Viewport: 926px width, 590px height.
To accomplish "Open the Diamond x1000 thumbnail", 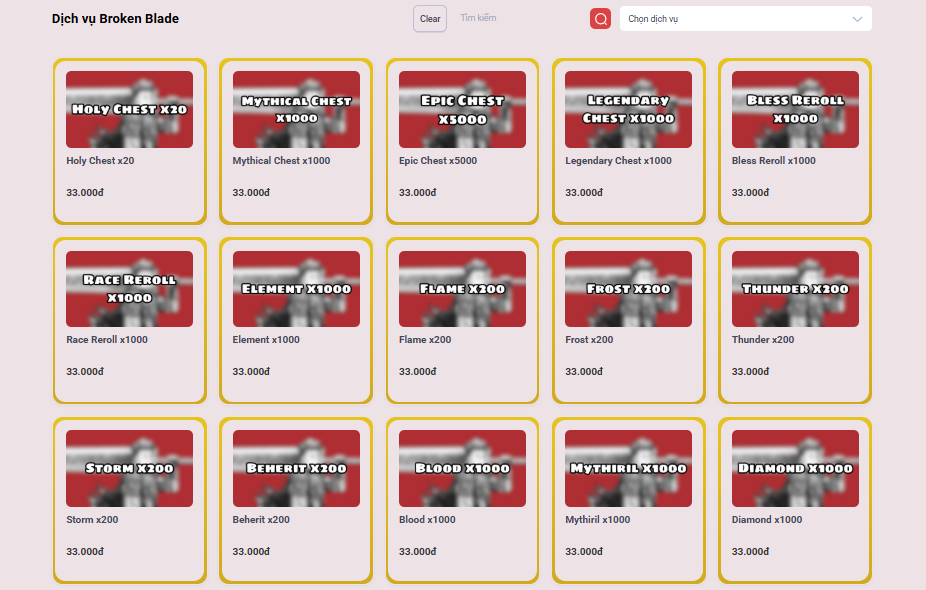I will pos(795,468).
